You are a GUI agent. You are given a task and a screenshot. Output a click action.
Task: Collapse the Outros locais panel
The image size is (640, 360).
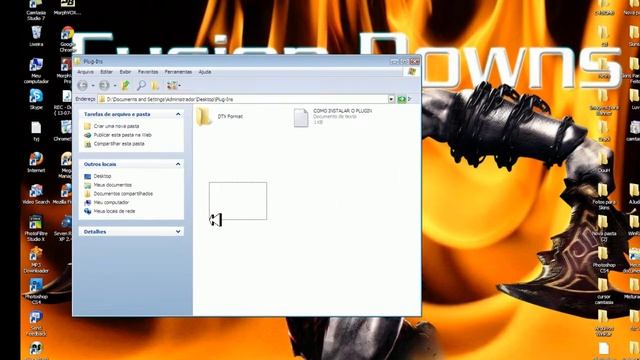click(x=178, y=164)
